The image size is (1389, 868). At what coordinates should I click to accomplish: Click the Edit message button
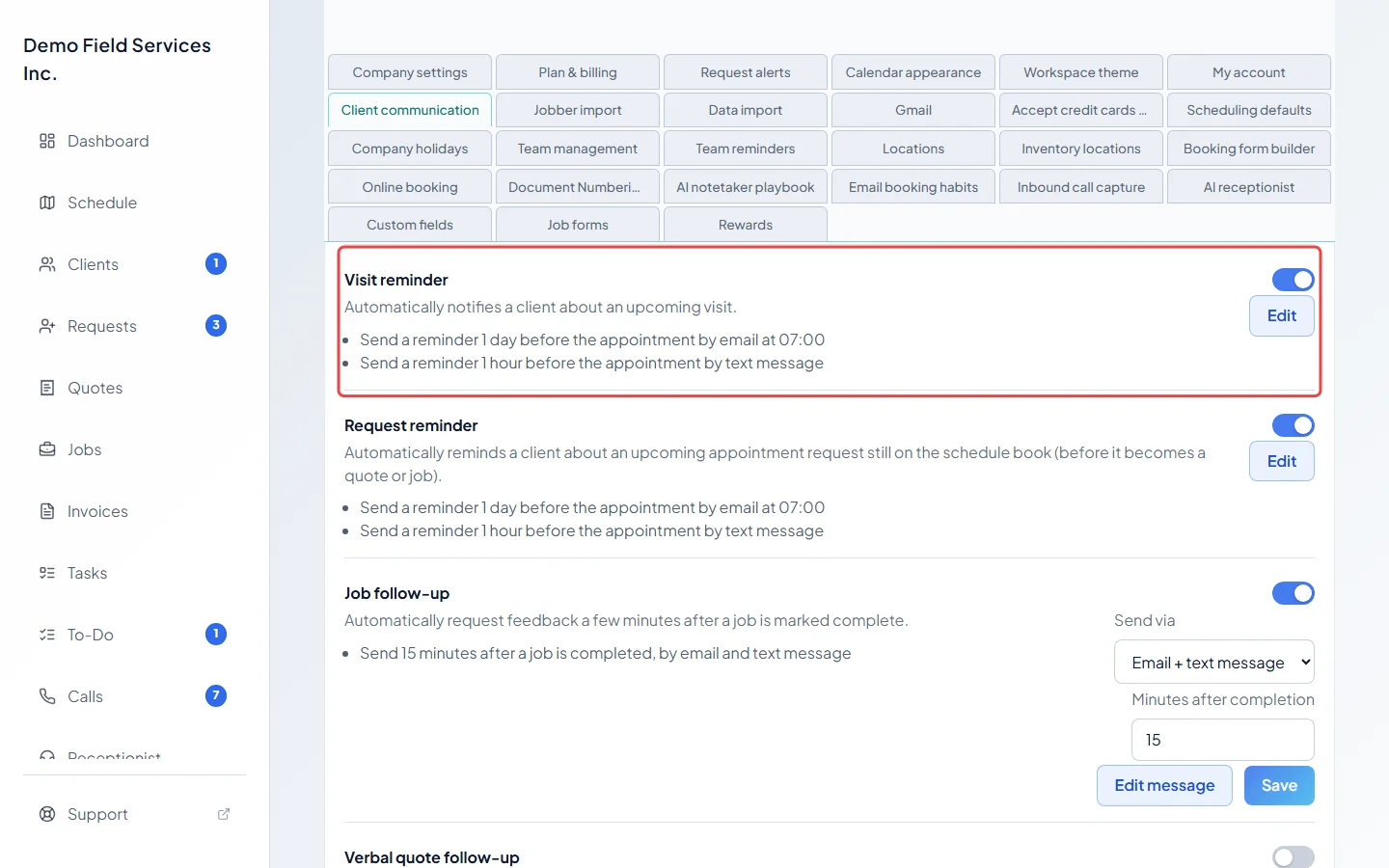1164,785
